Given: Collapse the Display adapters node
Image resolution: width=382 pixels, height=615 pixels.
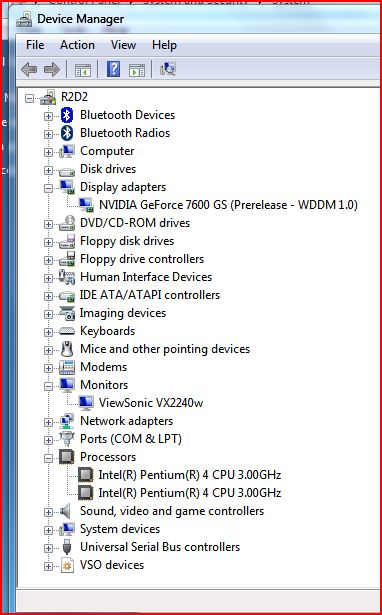Looking at the screenshot, I should (x=48, y=188).
